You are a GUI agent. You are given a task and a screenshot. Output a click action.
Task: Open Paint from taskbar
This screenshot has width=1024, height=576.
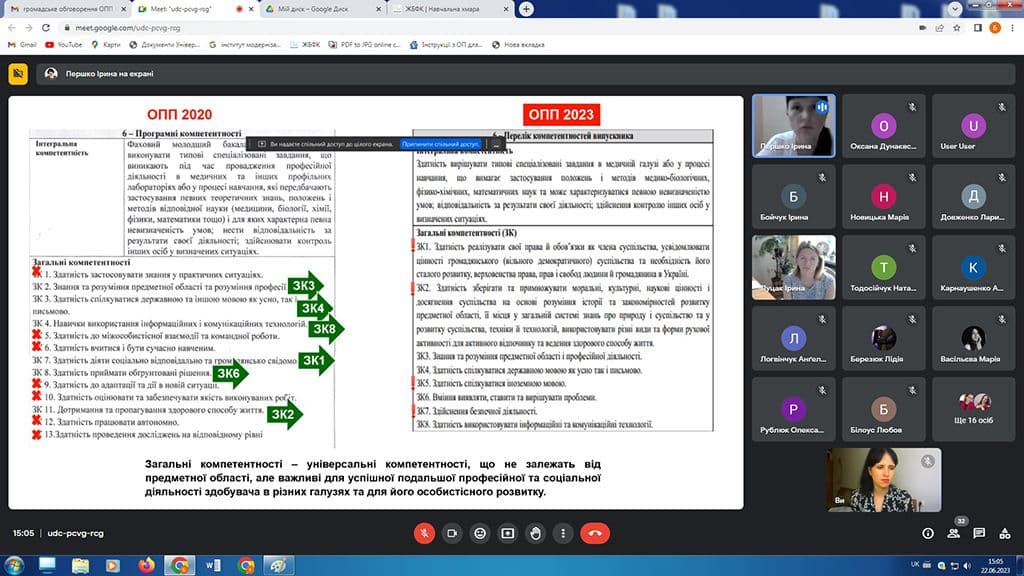coord(278,565)
